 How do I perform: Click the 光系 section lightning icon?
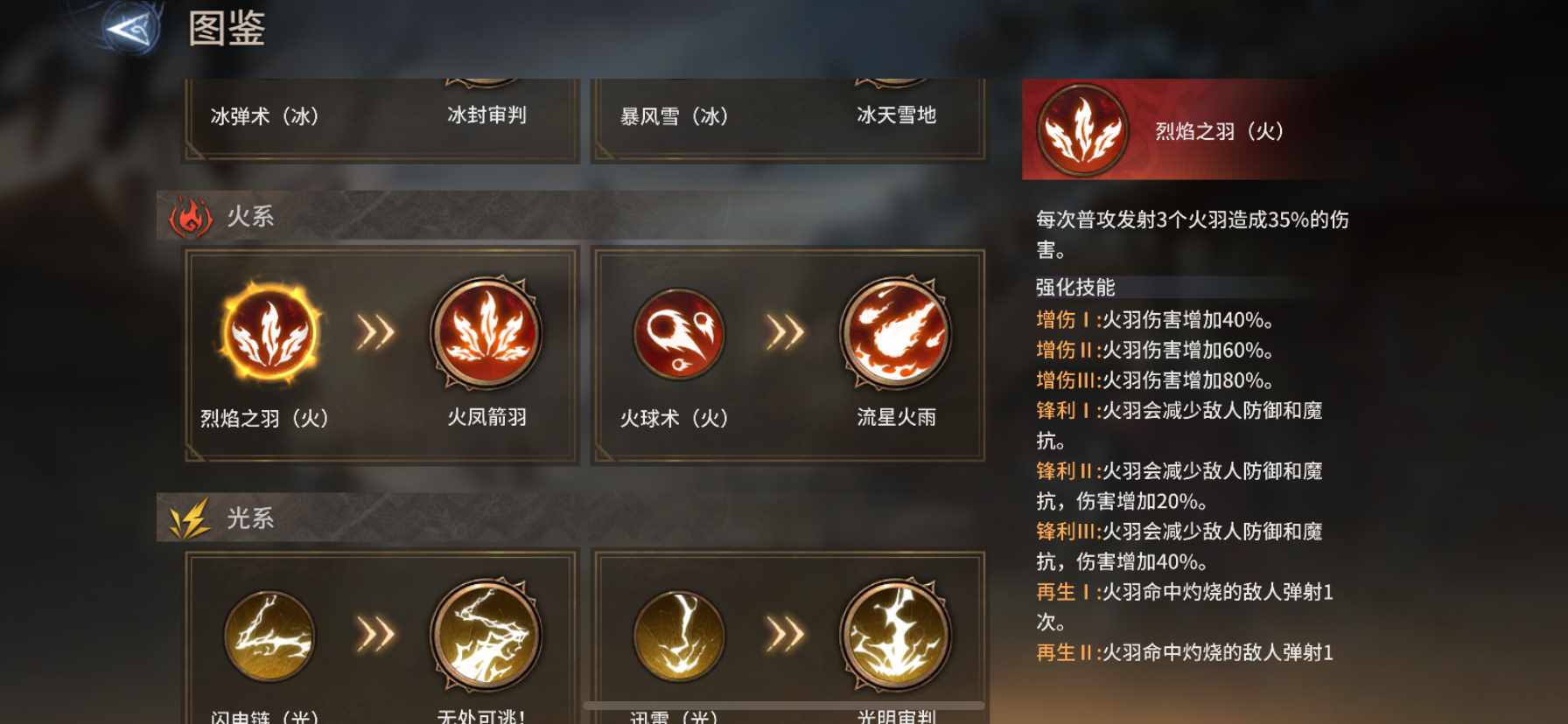(x=190, y=518)
